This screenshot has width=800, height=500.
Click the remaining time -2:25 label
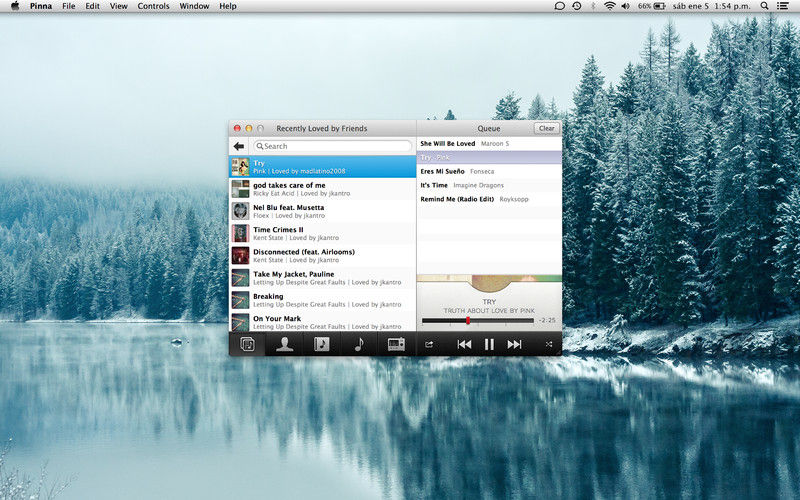point(547,320)
